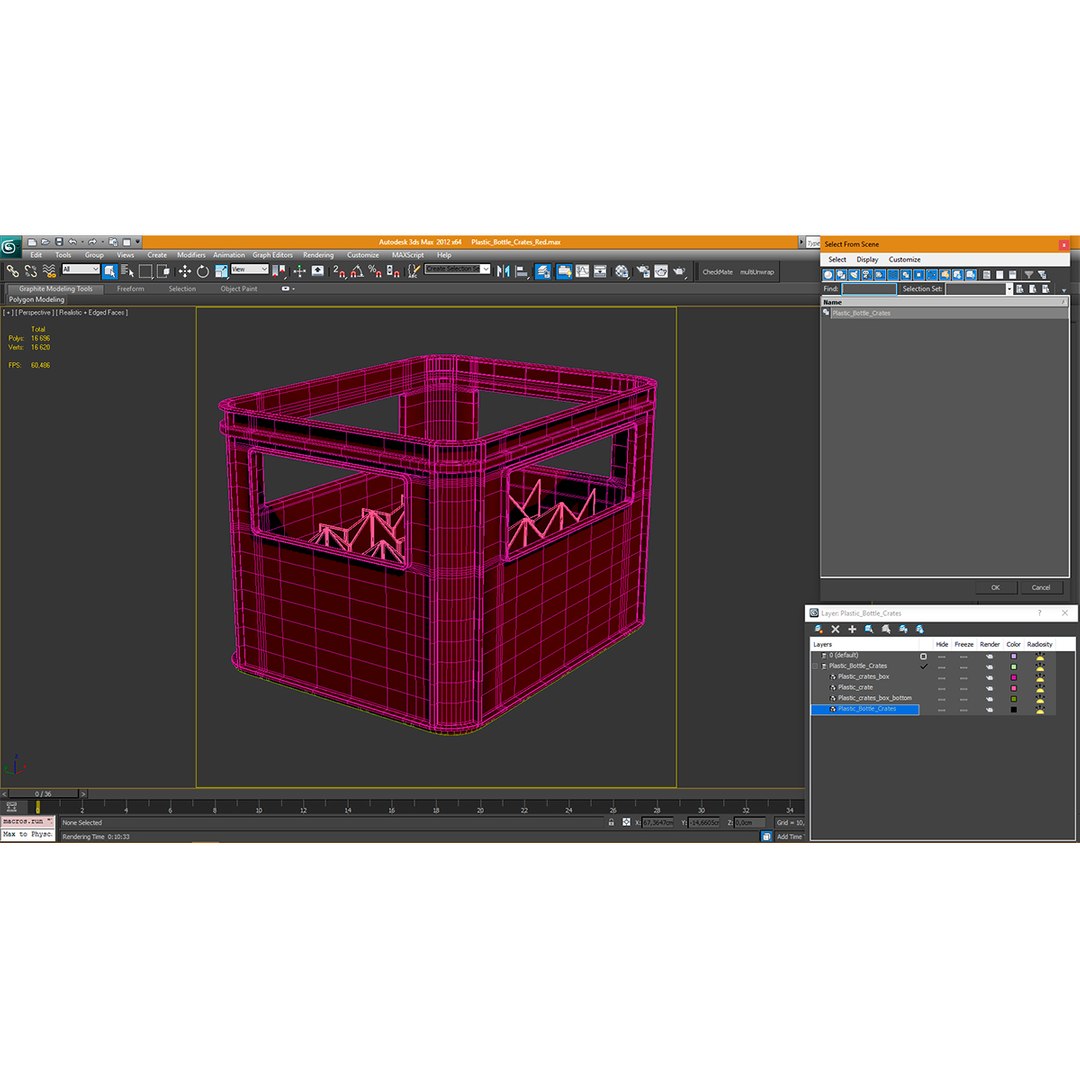Open the Edit Named Selection Sets icon
Image resolution: width=1080 pixels, height=1080 pixels.
[413, 271]
